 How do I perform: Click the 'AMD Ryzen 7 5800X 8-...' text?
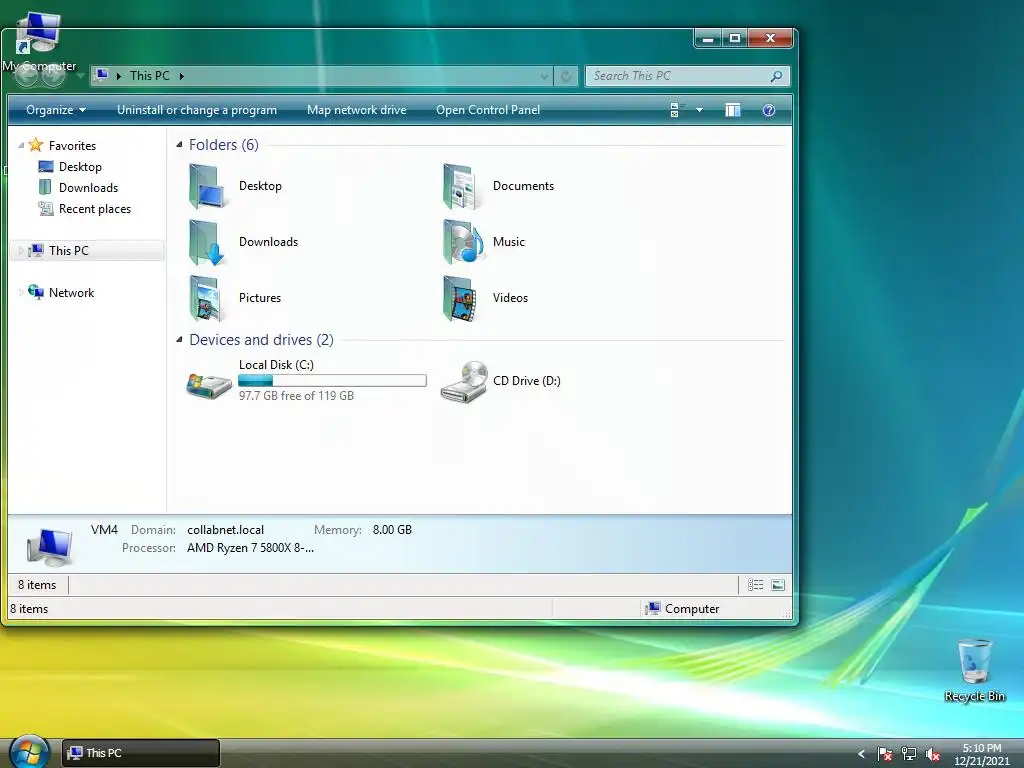(250, 548)
